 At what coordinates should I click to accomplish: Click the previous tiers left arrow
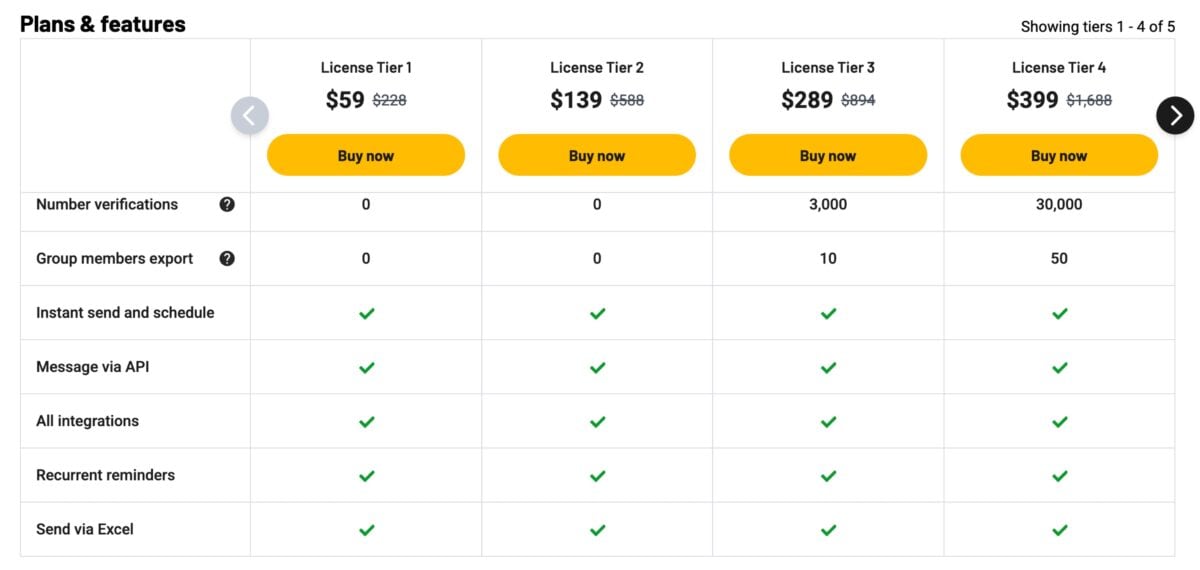250,115
